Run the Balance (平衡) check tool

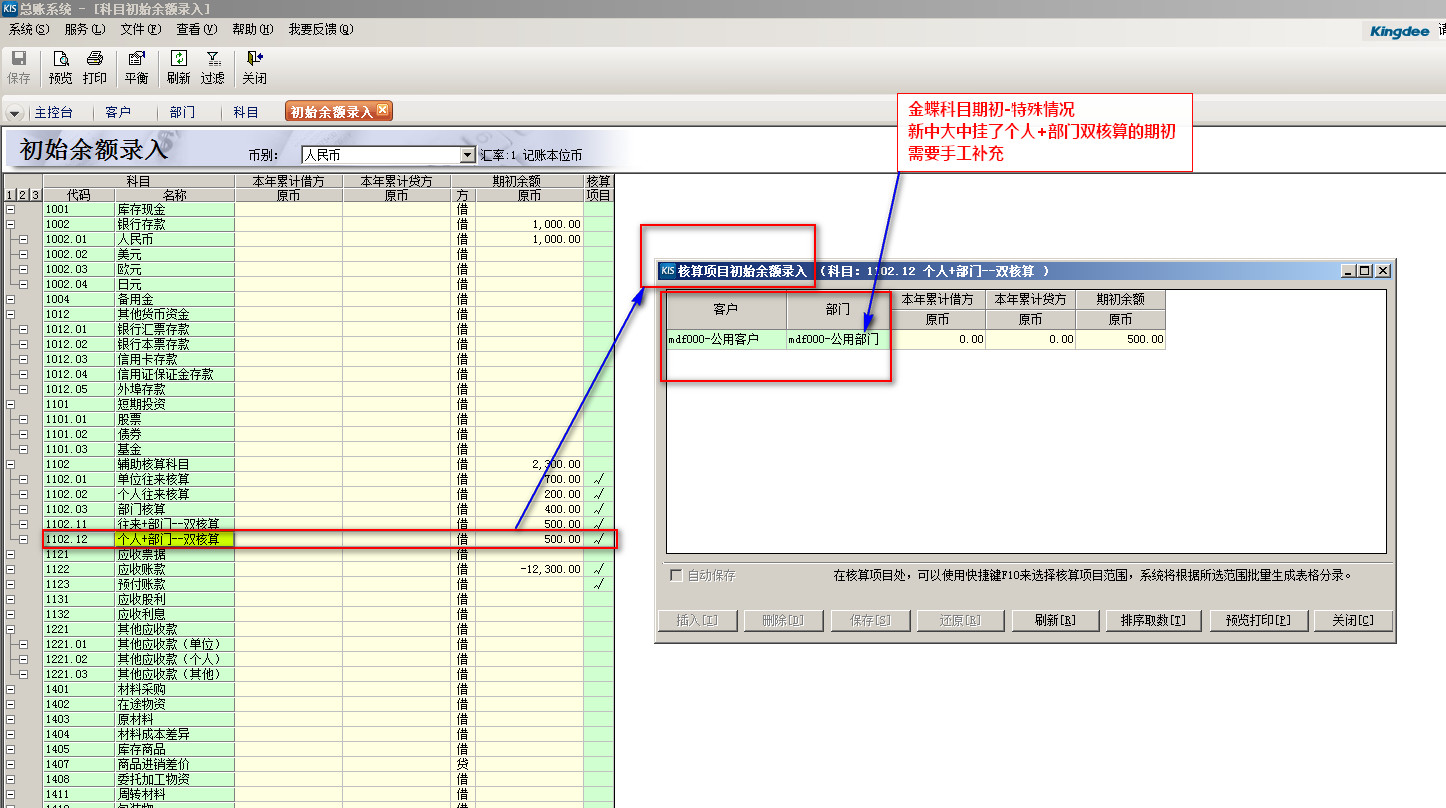(x=137, y=67)
